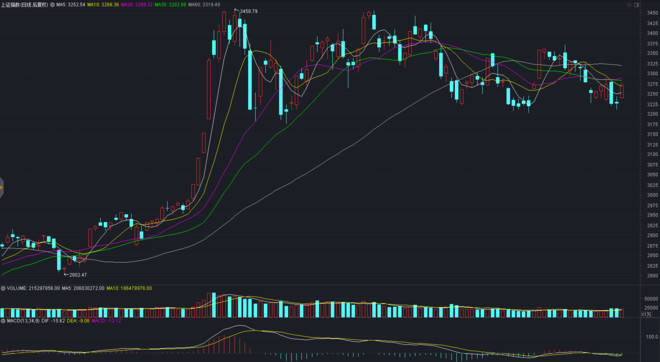
Task: Click the purple MACD value legend label
Action: (106, 321)
